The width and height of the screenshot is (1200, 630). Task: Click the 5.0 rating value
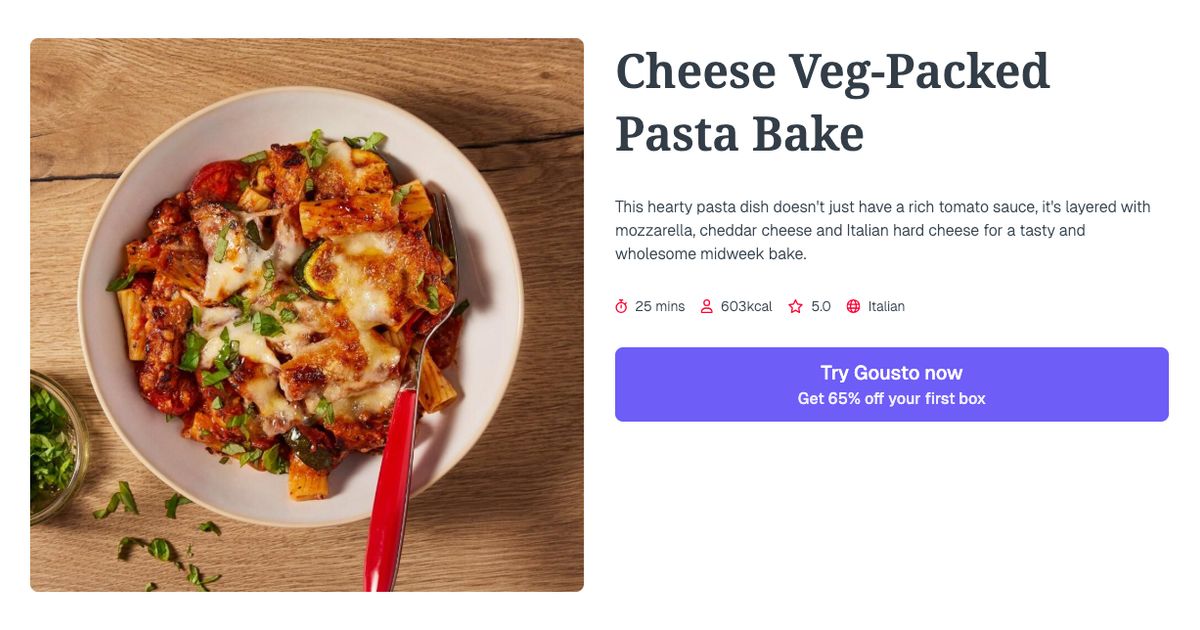[821, 306]
